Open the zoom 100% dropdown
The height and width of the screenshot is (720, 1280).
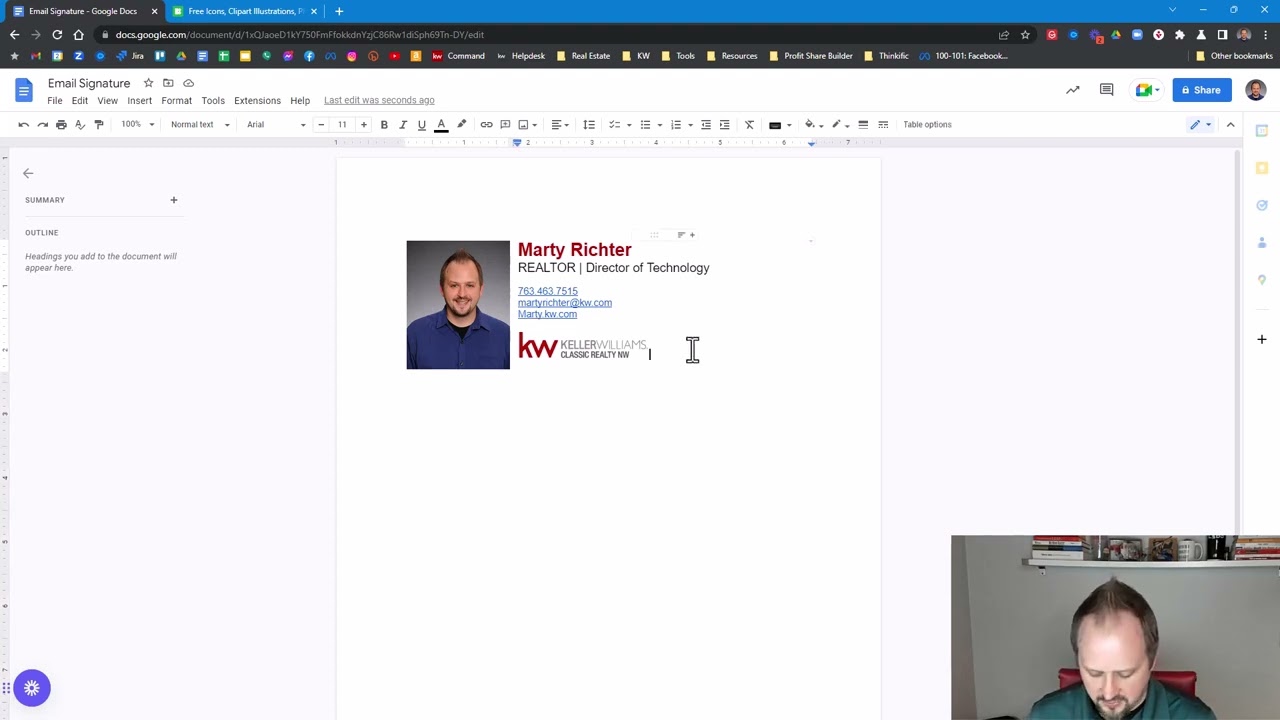coord(138,124)
